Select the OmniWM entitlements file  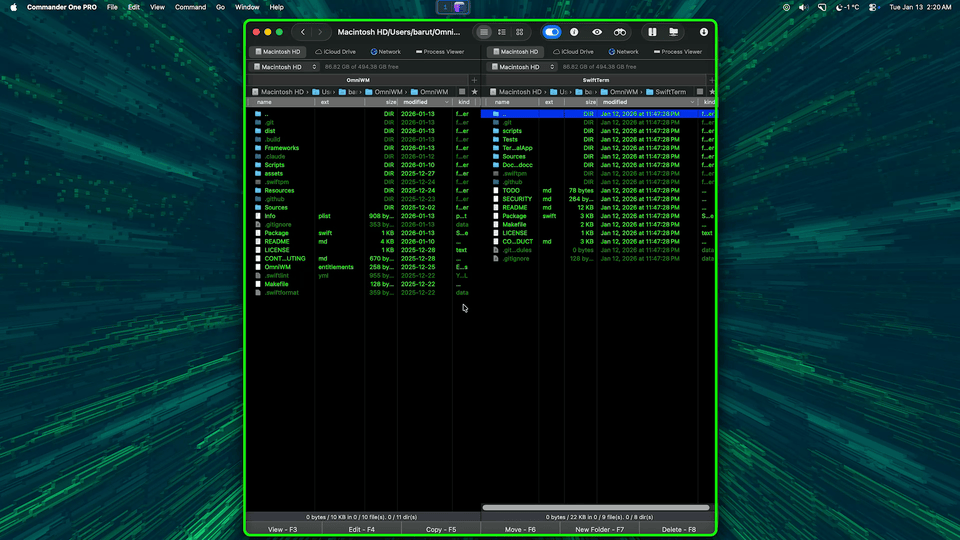tap(362, 267)
